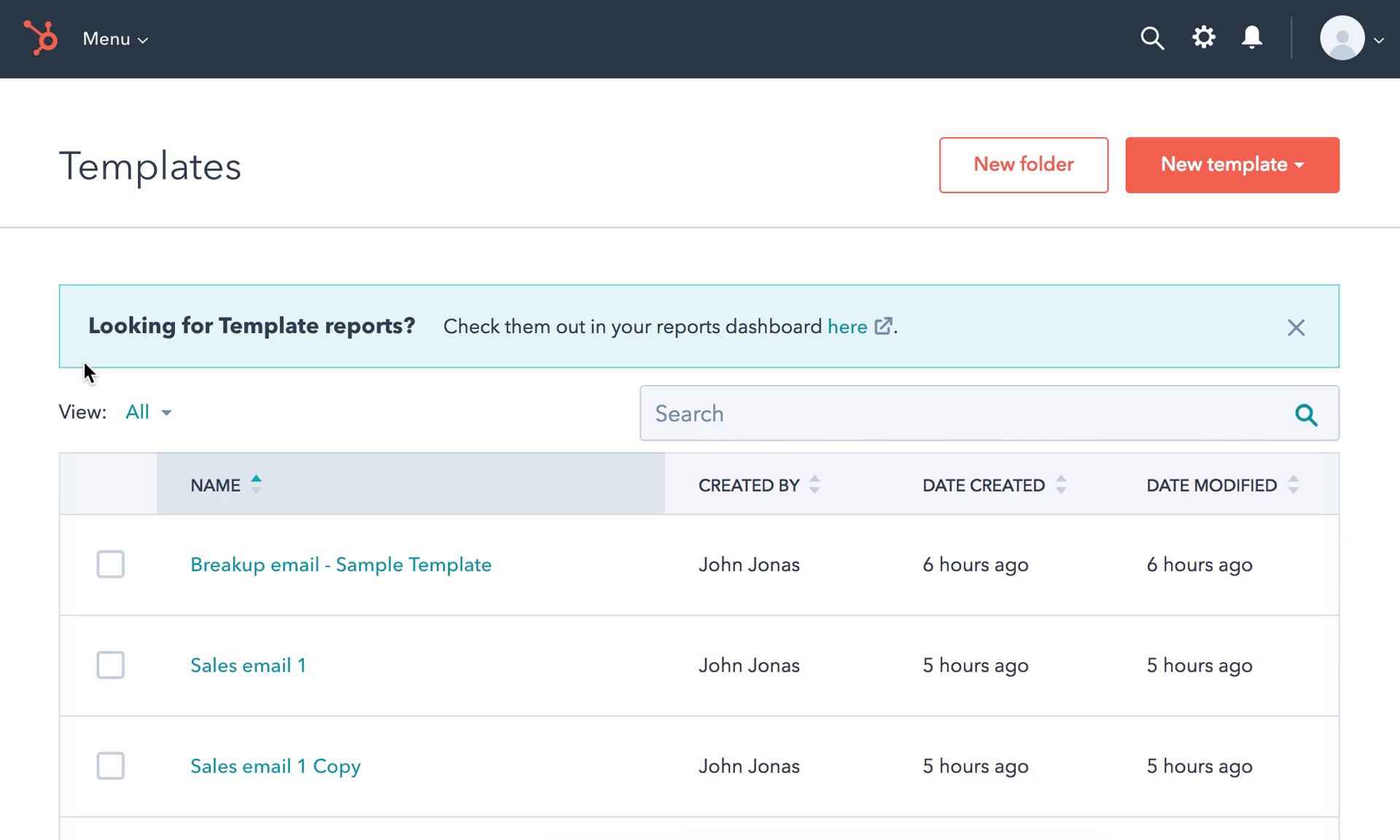Click the settings gear icon
1400x840 pixels.
pos(1204,37)
